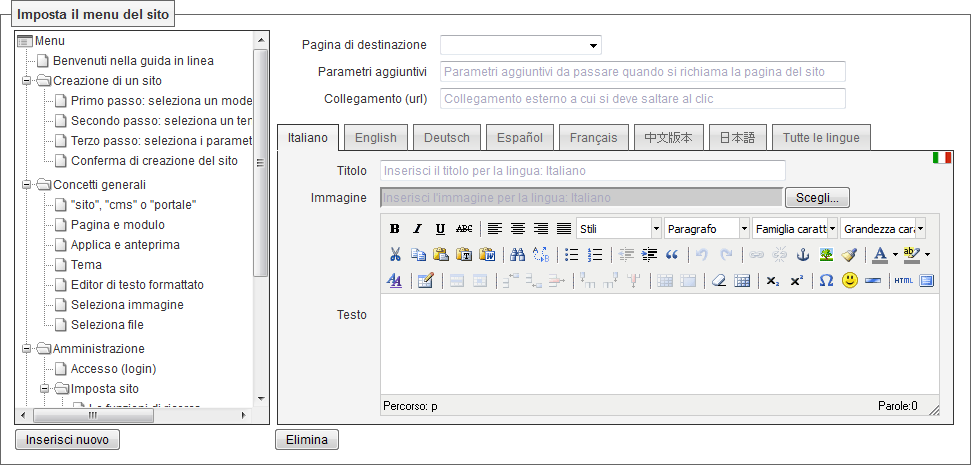Click the Inserisci nuovo button

[x=67, y=440]
